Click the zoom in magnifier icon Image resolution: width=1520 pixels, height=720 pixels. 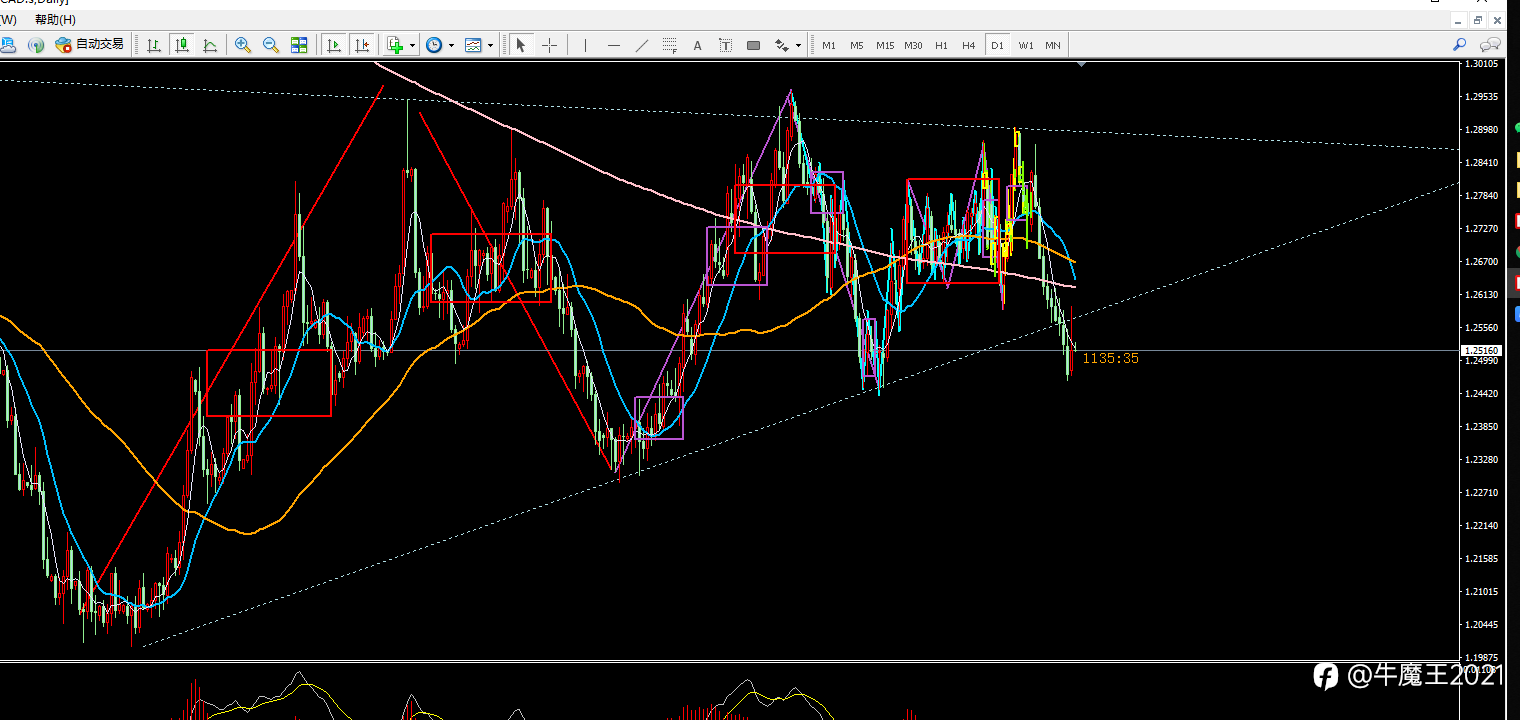[242, 45]
